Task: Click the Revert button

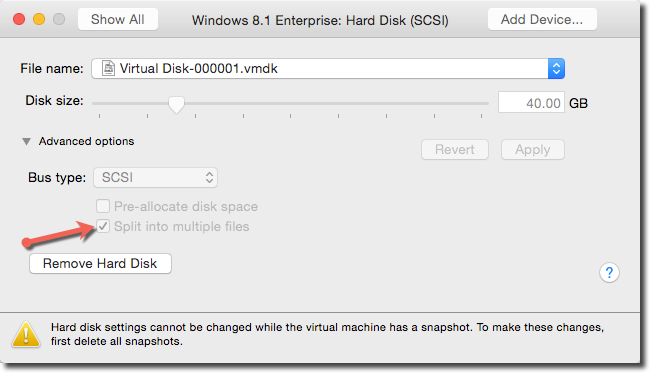Action: tap(455, 150)
